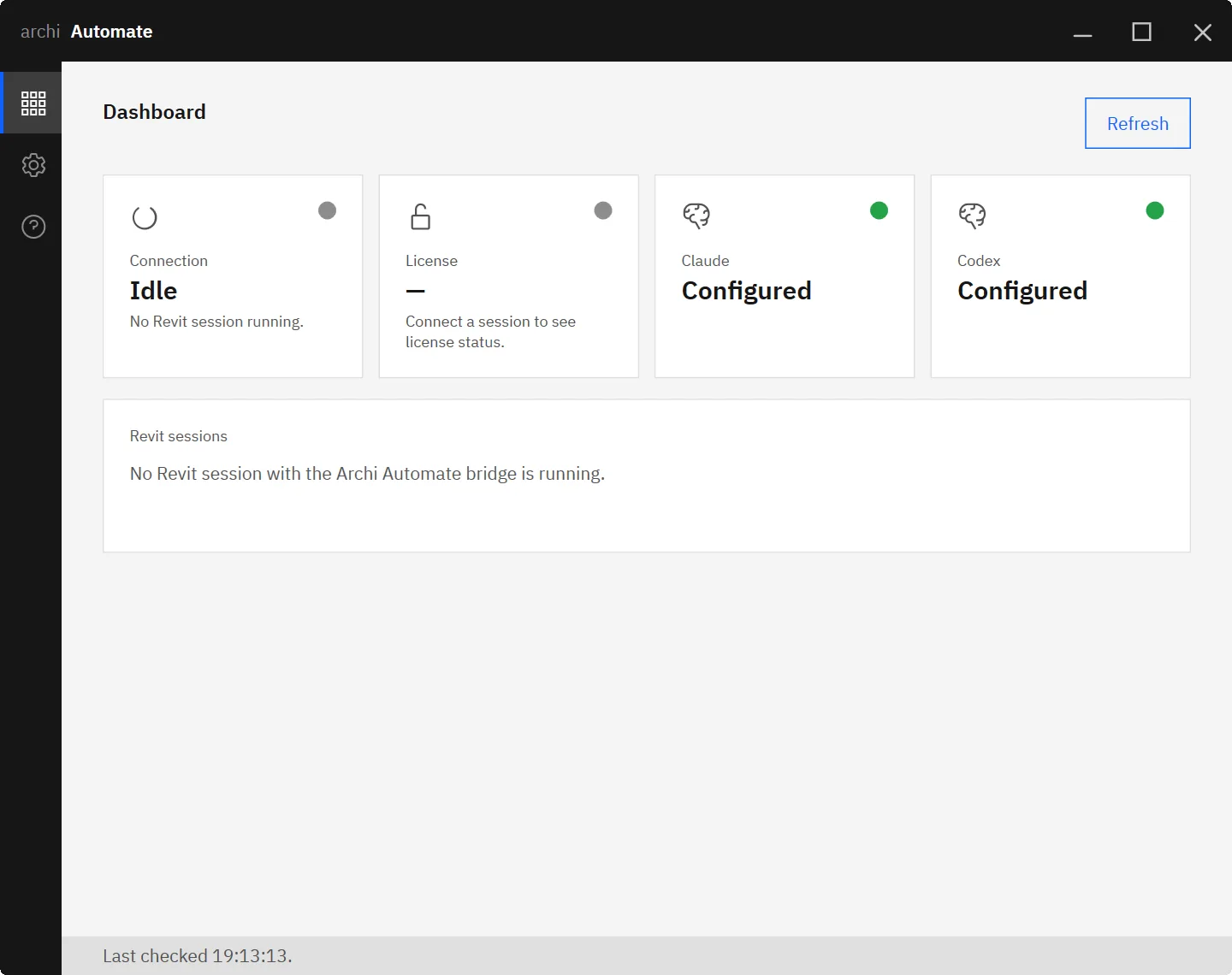
Task: Click the "Idle" connection status
Action: point(153,291)
